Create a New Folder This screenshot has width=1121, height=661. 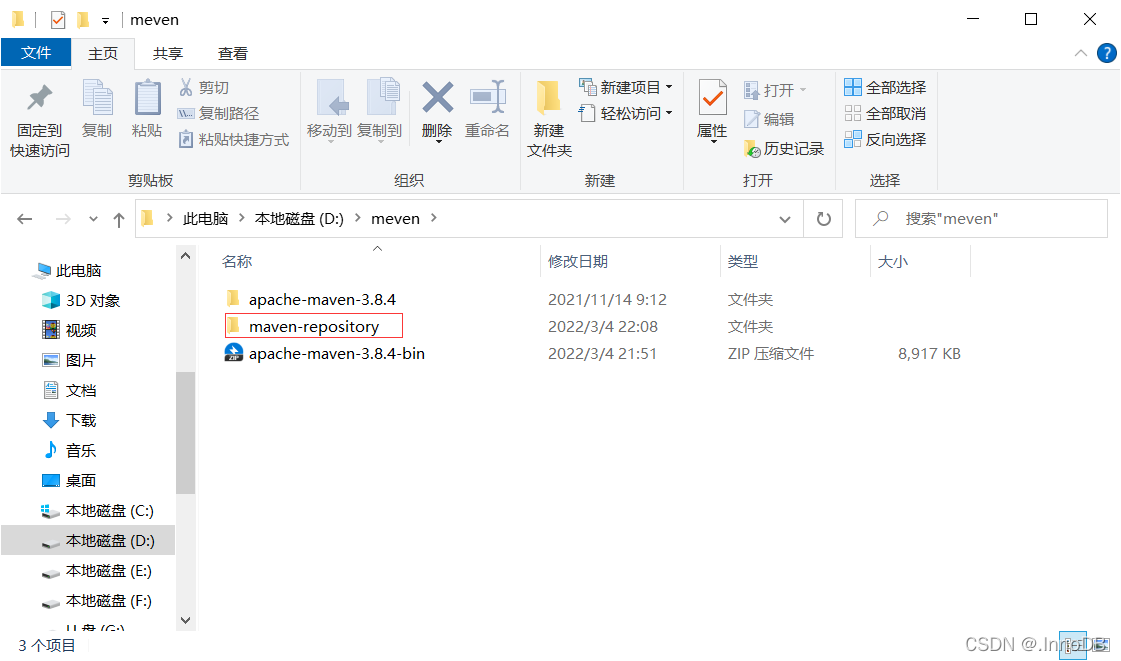tap(549, 119)
